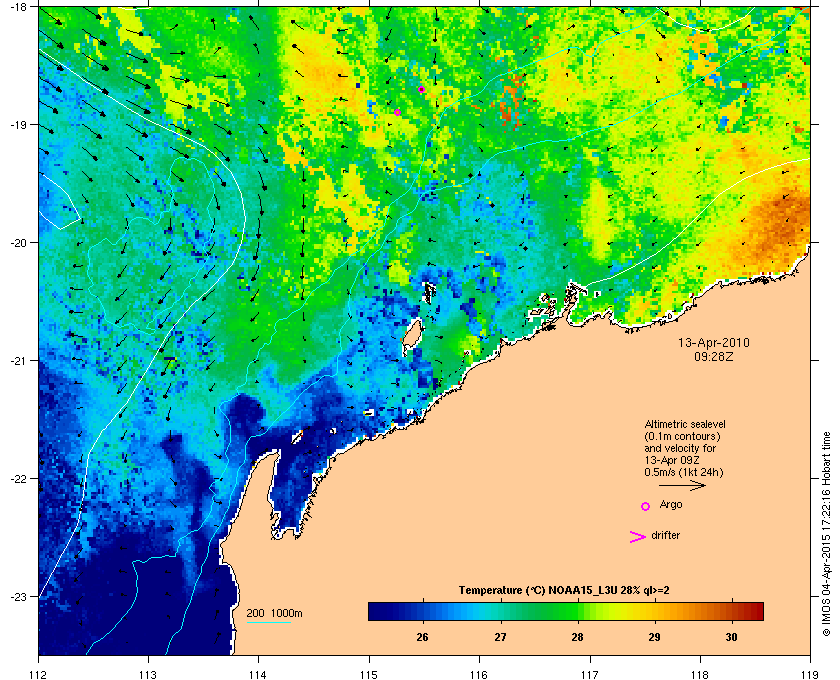Click the filled magenta Argo float marker on map
Viewport: 840px width, 680px height.
pos(422,89)
